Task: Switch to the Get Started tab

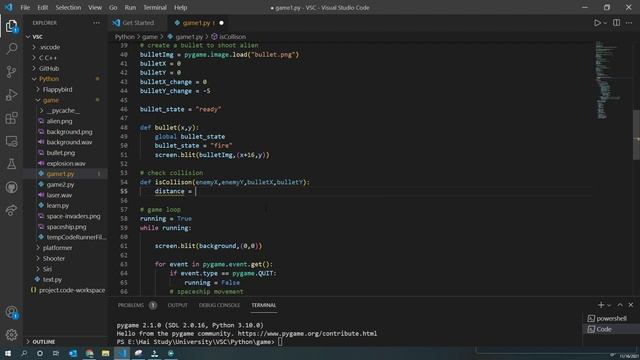Action: pyautogui.click(x=138, y=23)
